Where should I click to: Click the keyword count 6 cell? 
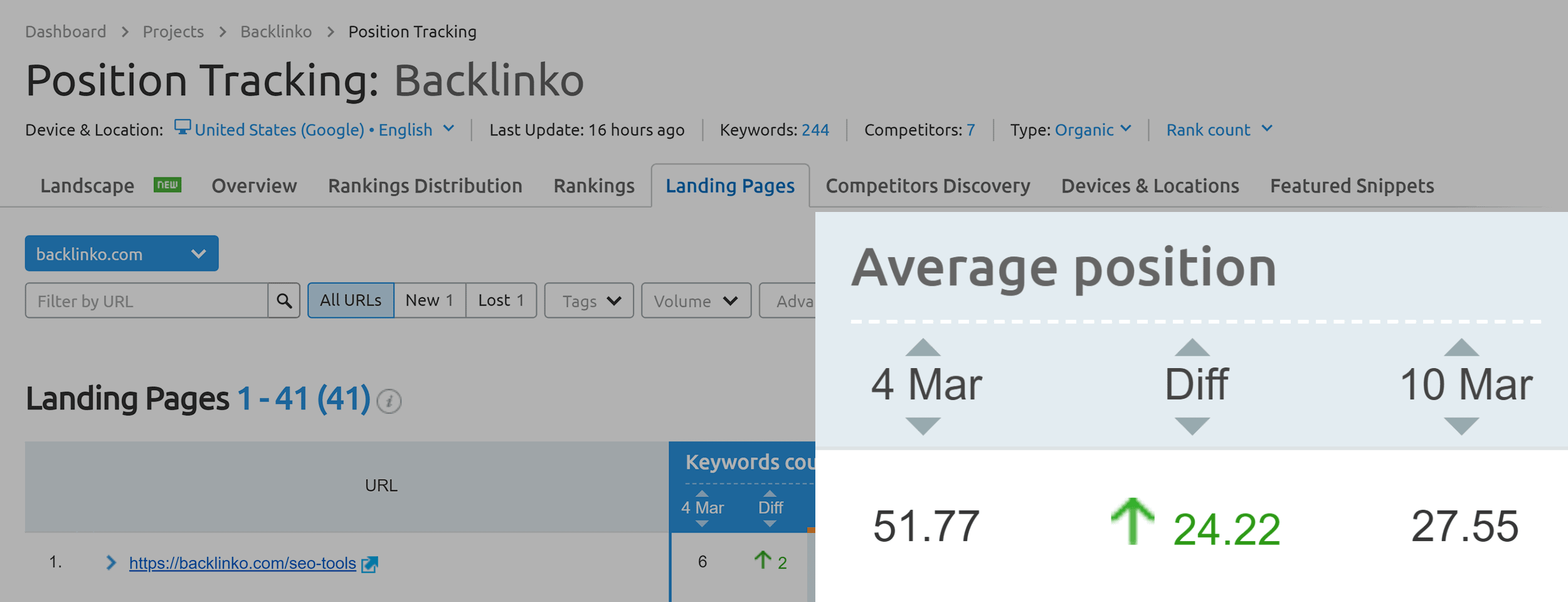pyautogui.click(x=702, y=562)
